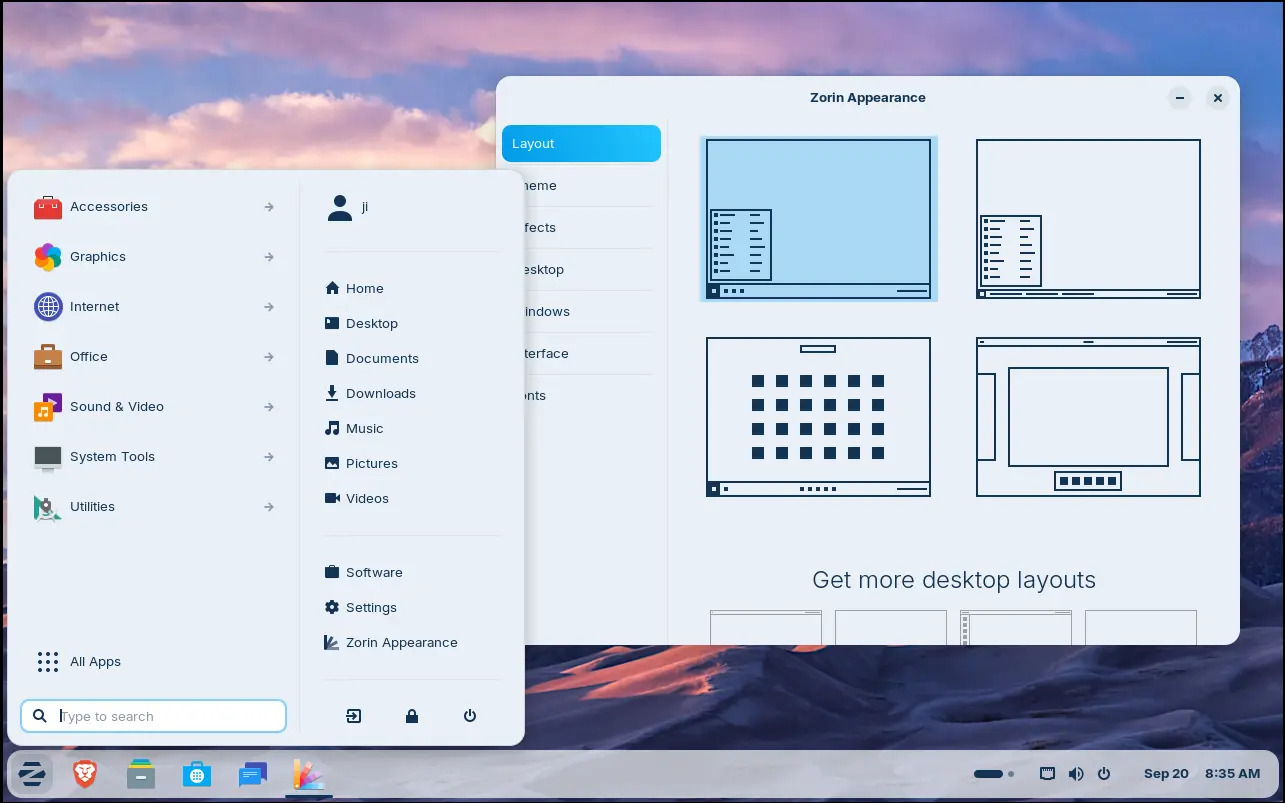Select the app grid (GNOME-style) layout
1285x803 pixels.
tap(818, 416)
